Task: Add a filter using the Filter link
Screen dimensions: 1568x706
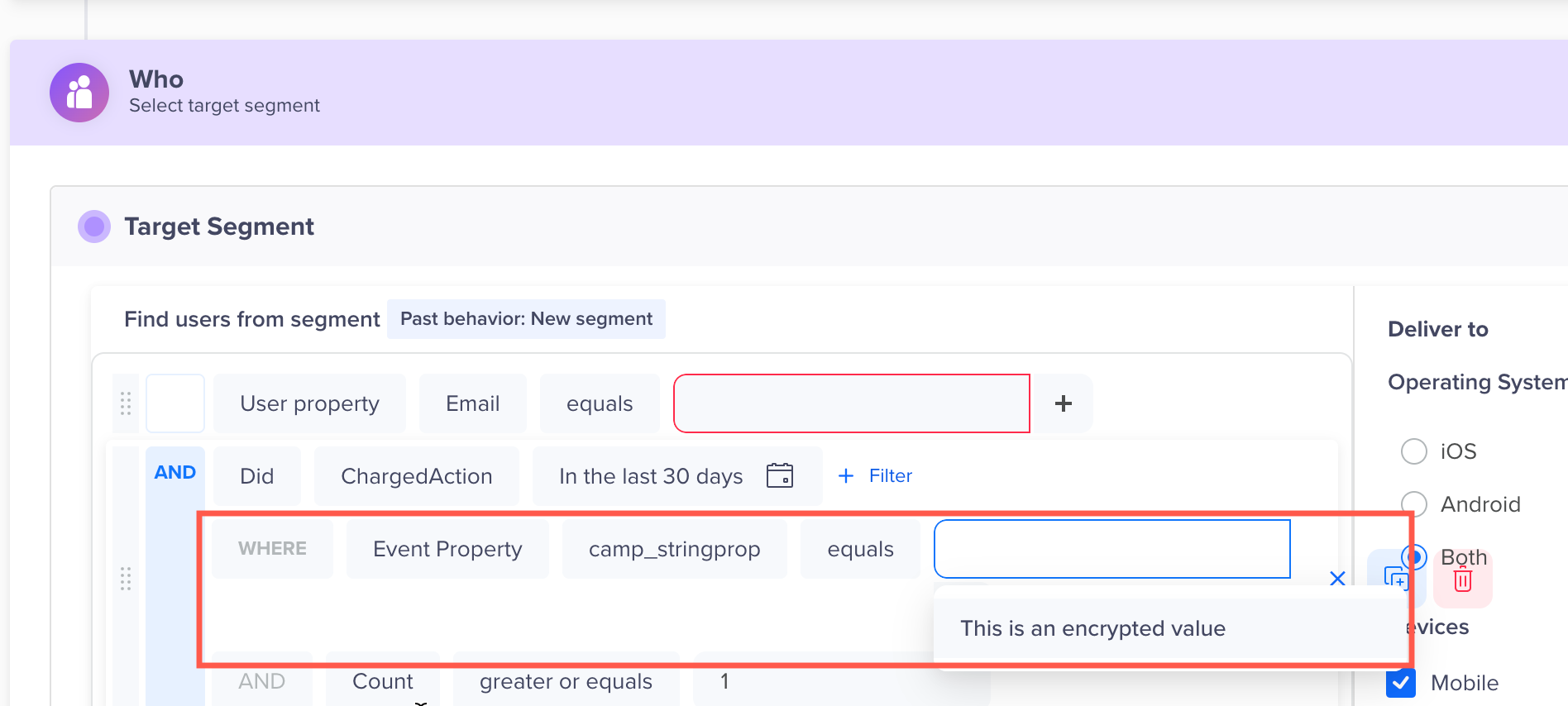Action: 891,475
